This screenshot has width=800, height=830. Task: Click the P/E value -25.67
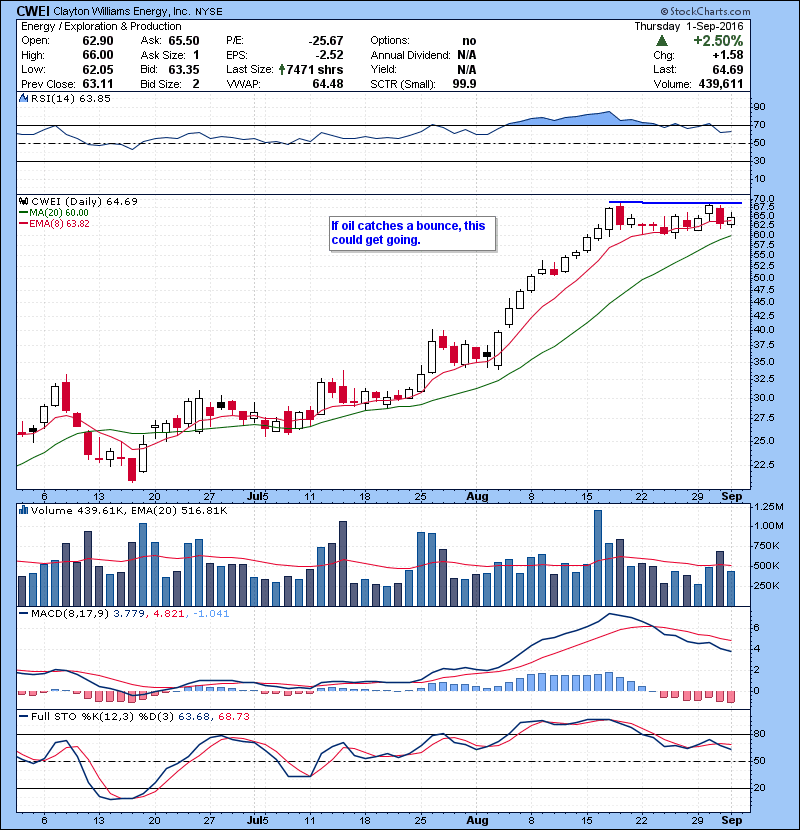point(326,41)
